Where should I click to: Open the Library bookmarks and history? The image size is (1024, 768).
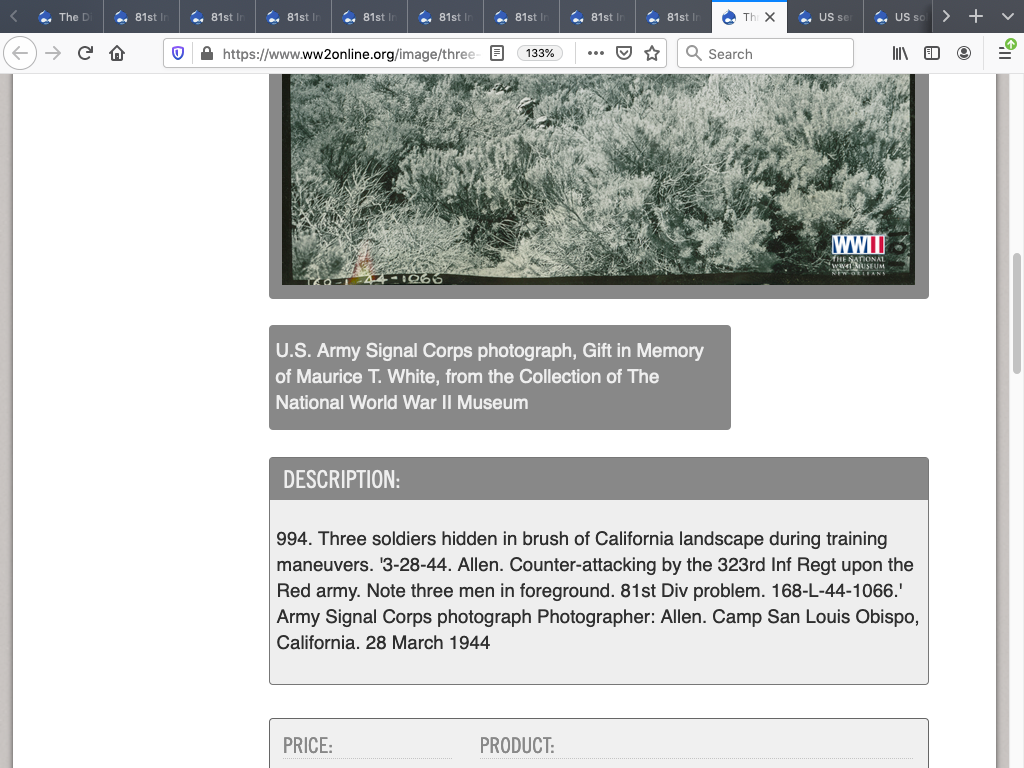click(x=900, y=54)
